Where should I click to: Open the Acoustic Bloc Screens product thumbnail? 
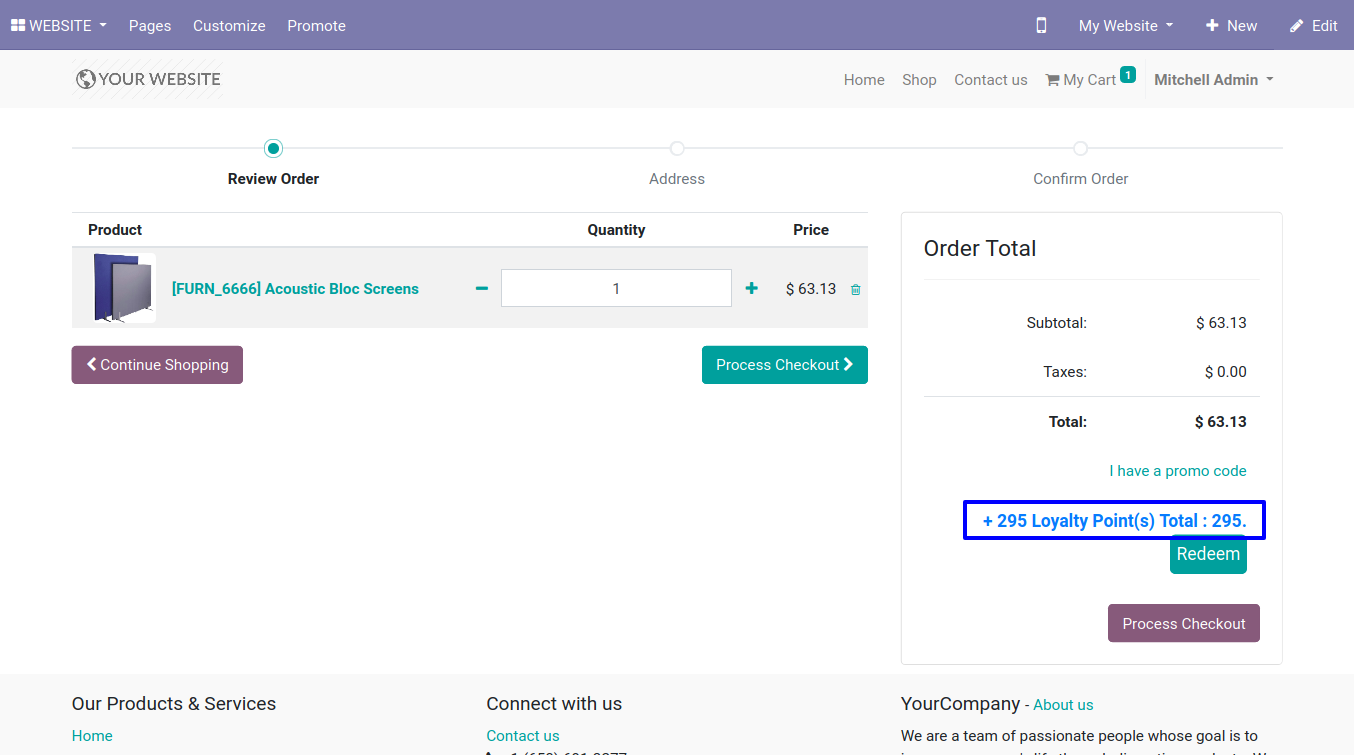(124, 288)
